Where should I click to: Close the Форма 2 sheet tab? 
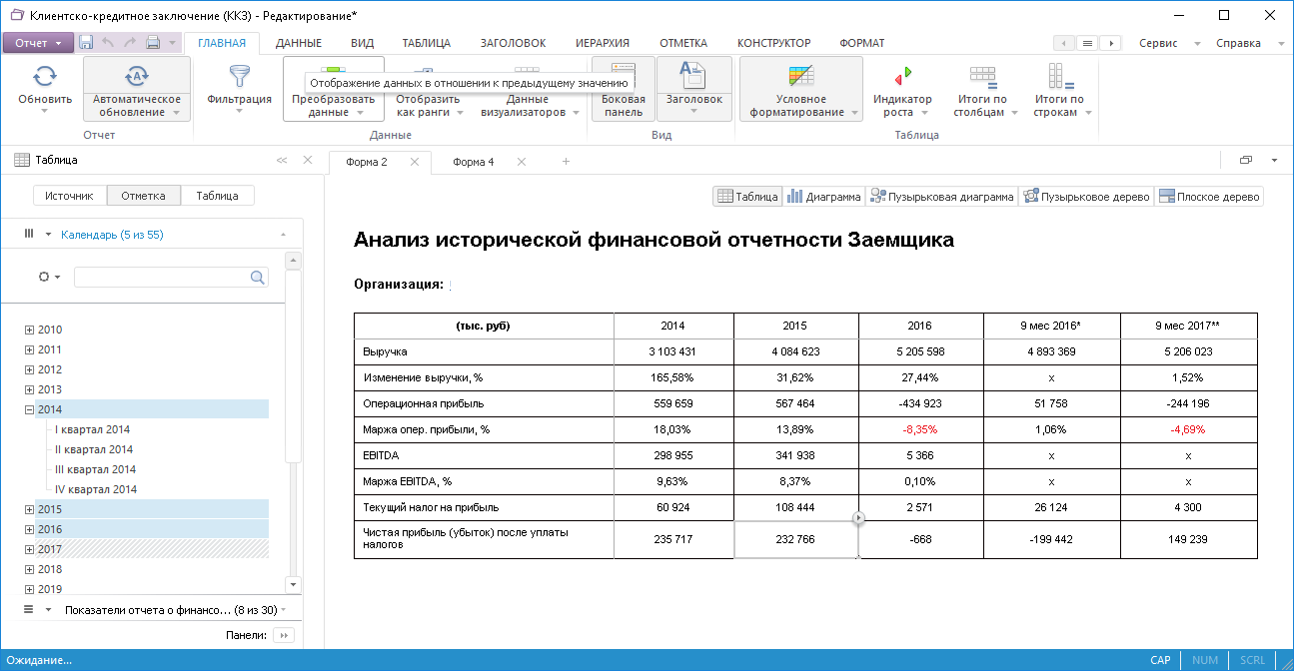click(x=414, y=162)
